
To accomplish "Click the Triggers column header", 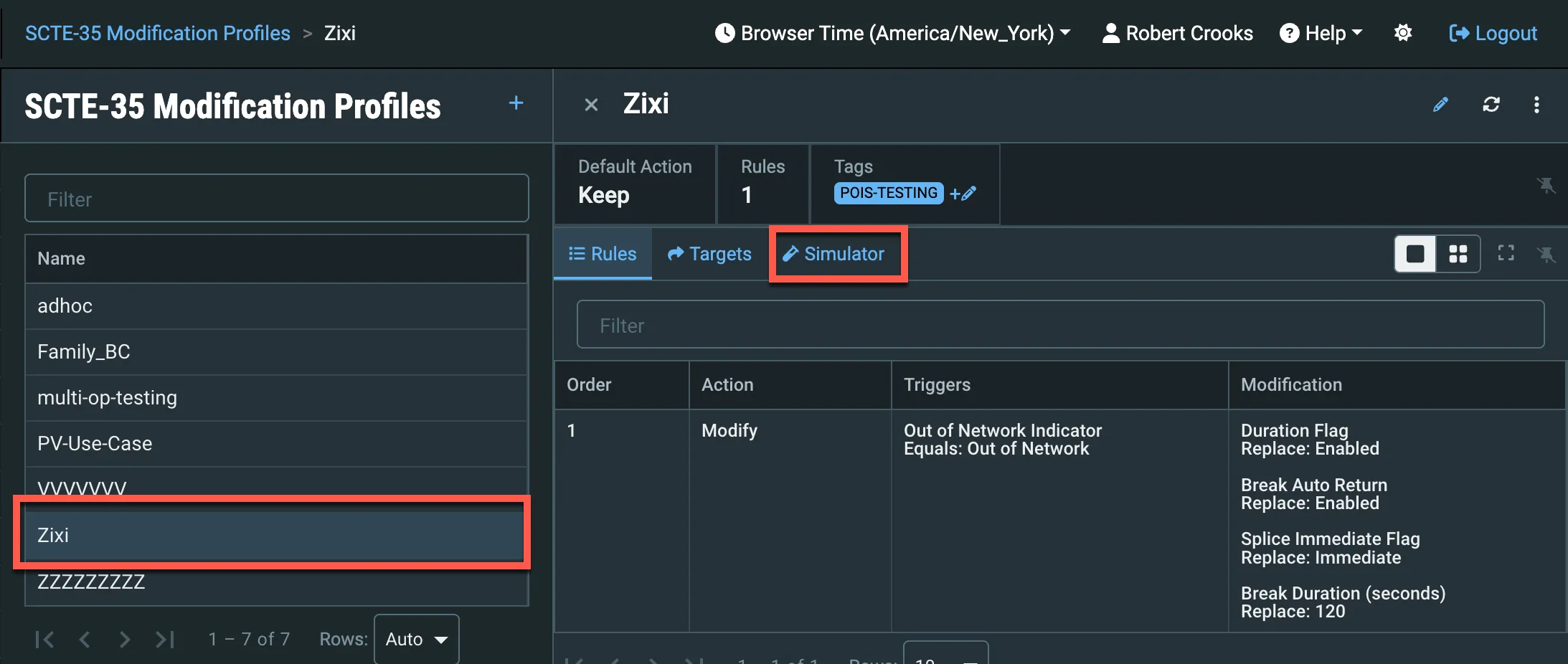I will [1060, 385].
